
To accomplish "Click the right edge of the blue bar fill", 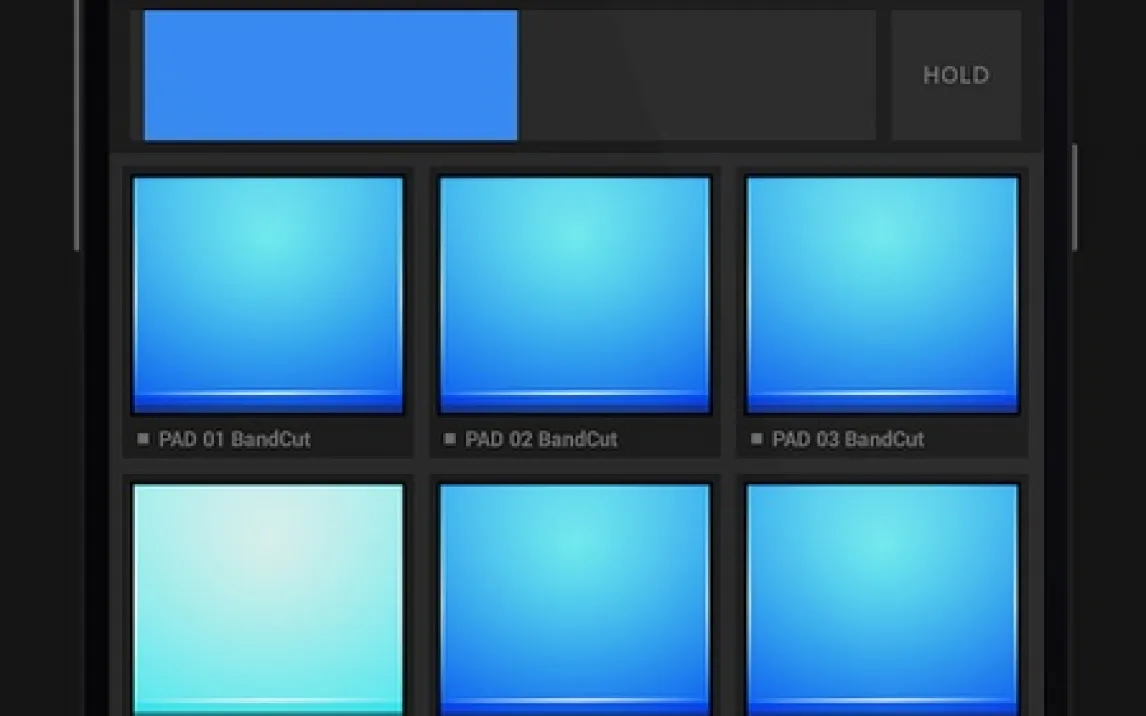I will click(x=514, y=76).
